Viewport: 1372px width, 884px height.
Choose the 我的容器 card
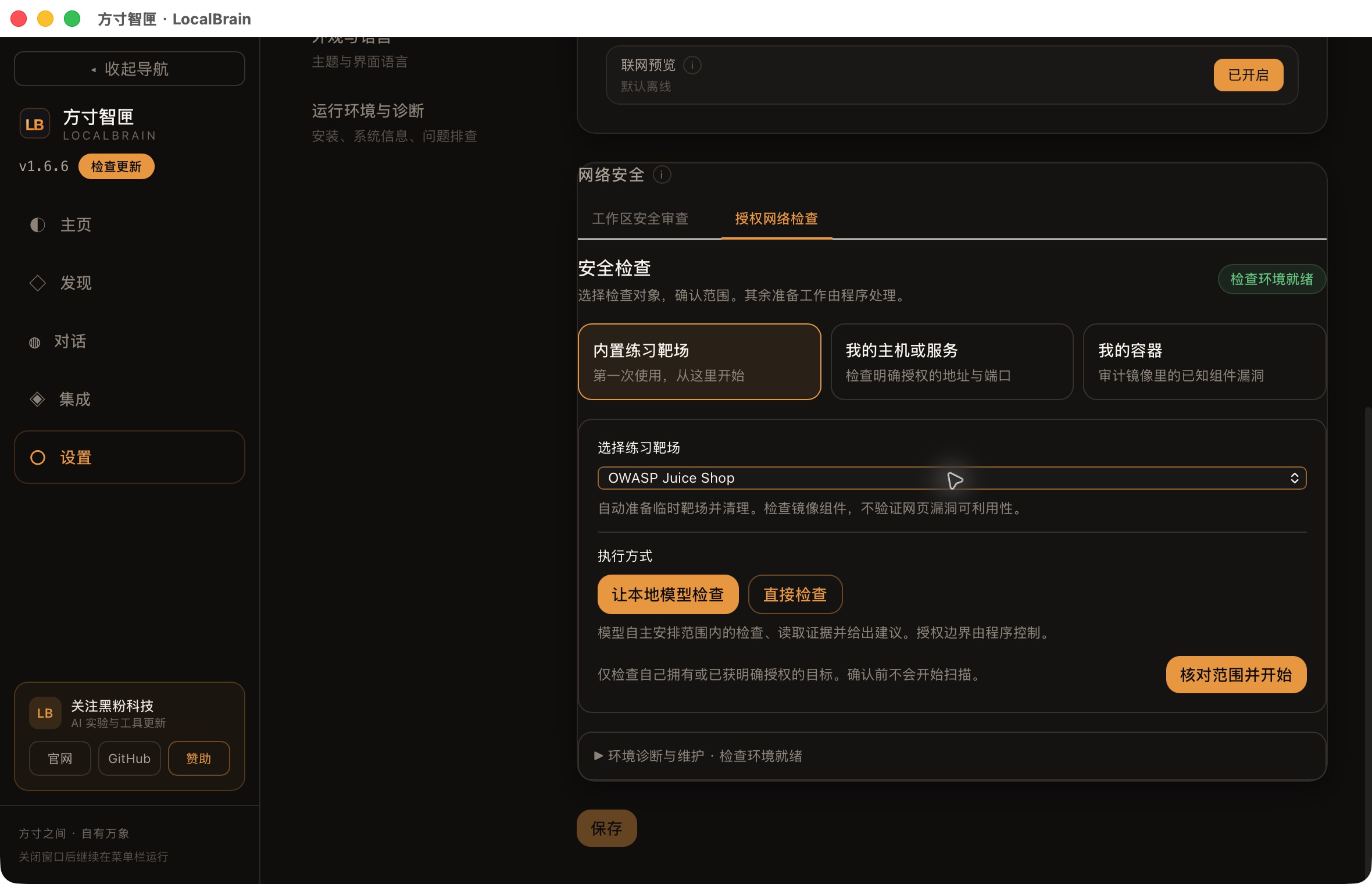tap(1204, 362)
